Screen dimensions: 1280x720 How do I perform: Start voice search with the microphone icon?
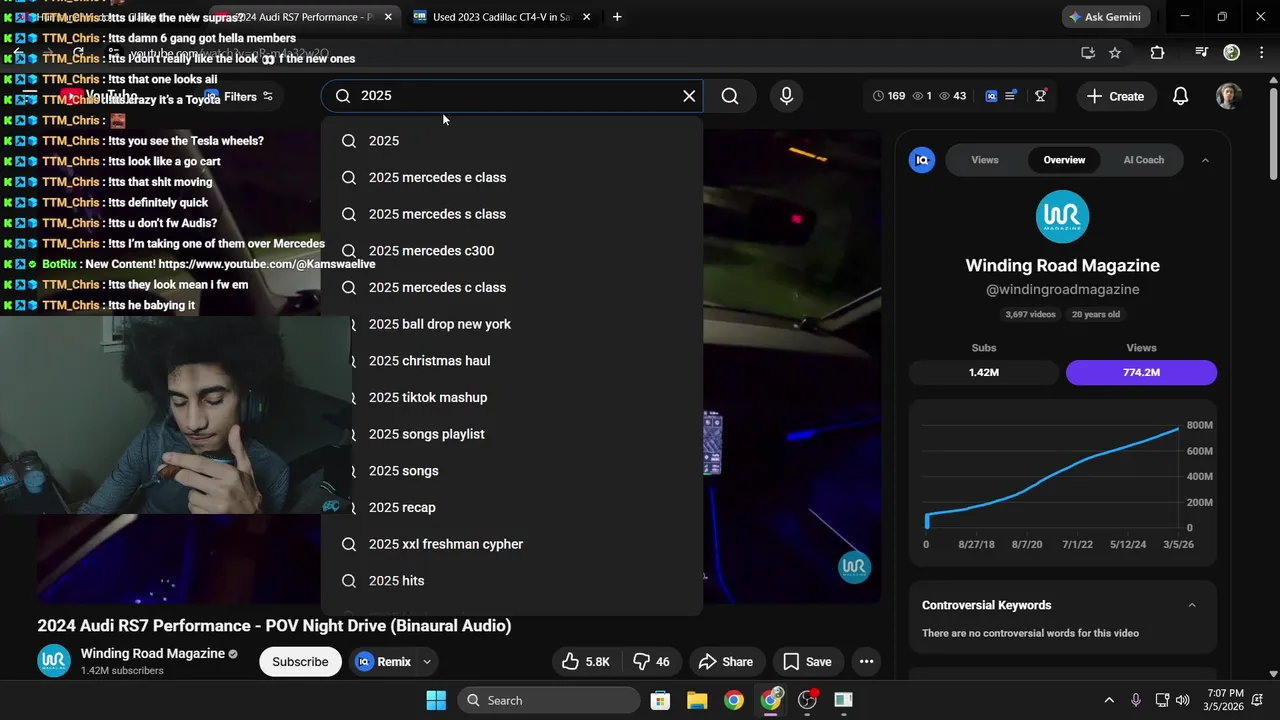pos(786,96)
